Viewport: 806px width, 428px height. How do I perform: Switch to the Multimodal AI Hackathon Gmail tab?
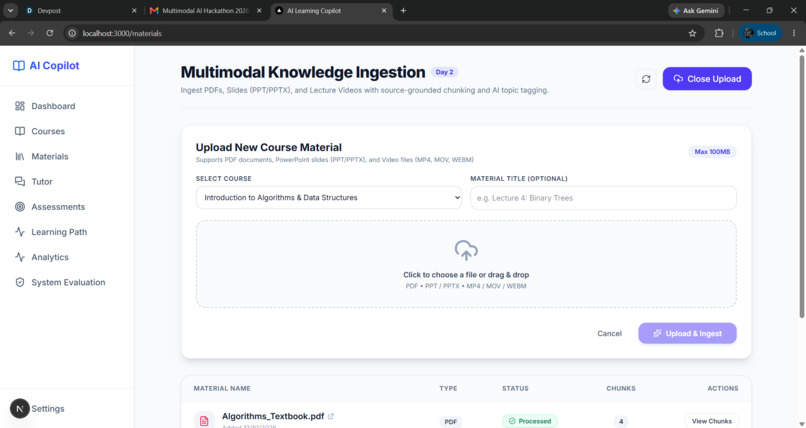point(206,10)
